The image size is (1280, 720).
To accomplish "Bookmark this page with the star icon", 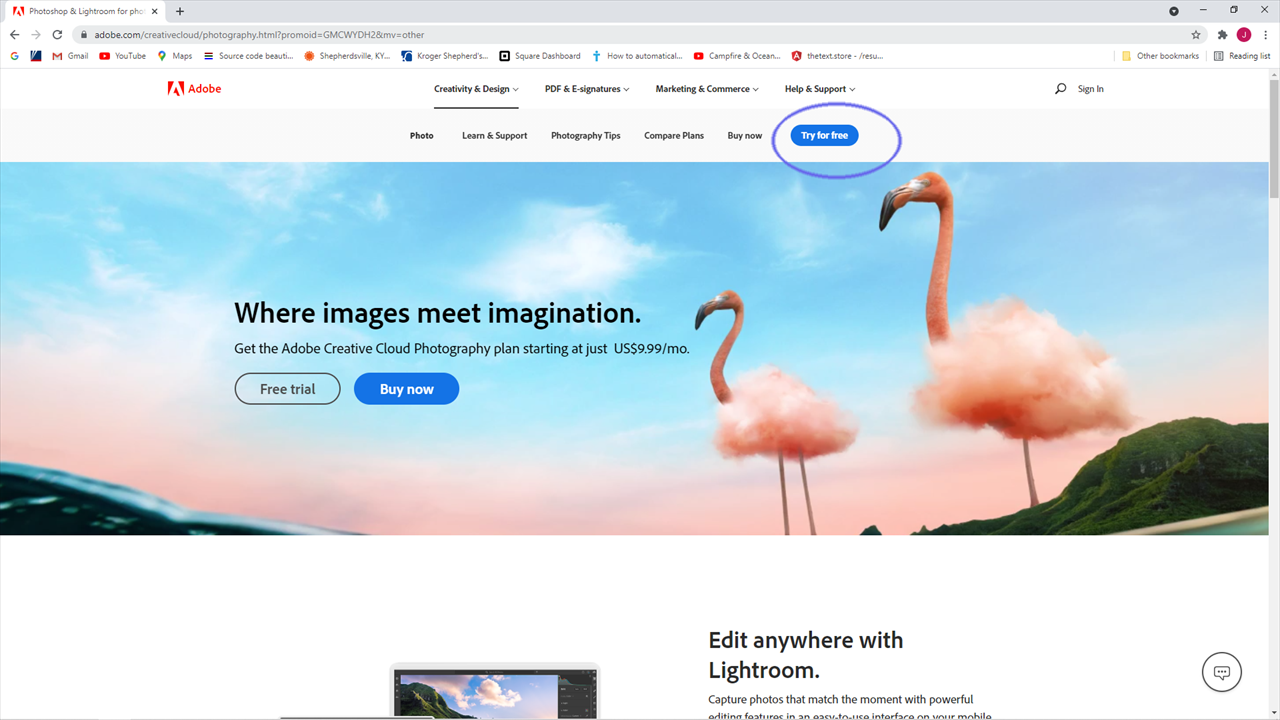I will [1196, 34].
